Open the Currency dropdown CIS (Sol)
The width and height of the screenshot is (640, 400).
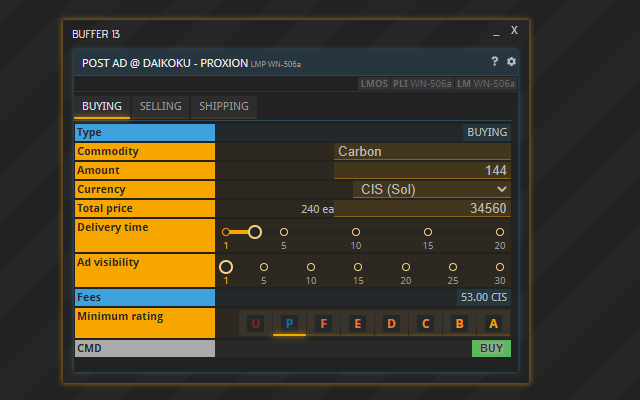[431, 189]
